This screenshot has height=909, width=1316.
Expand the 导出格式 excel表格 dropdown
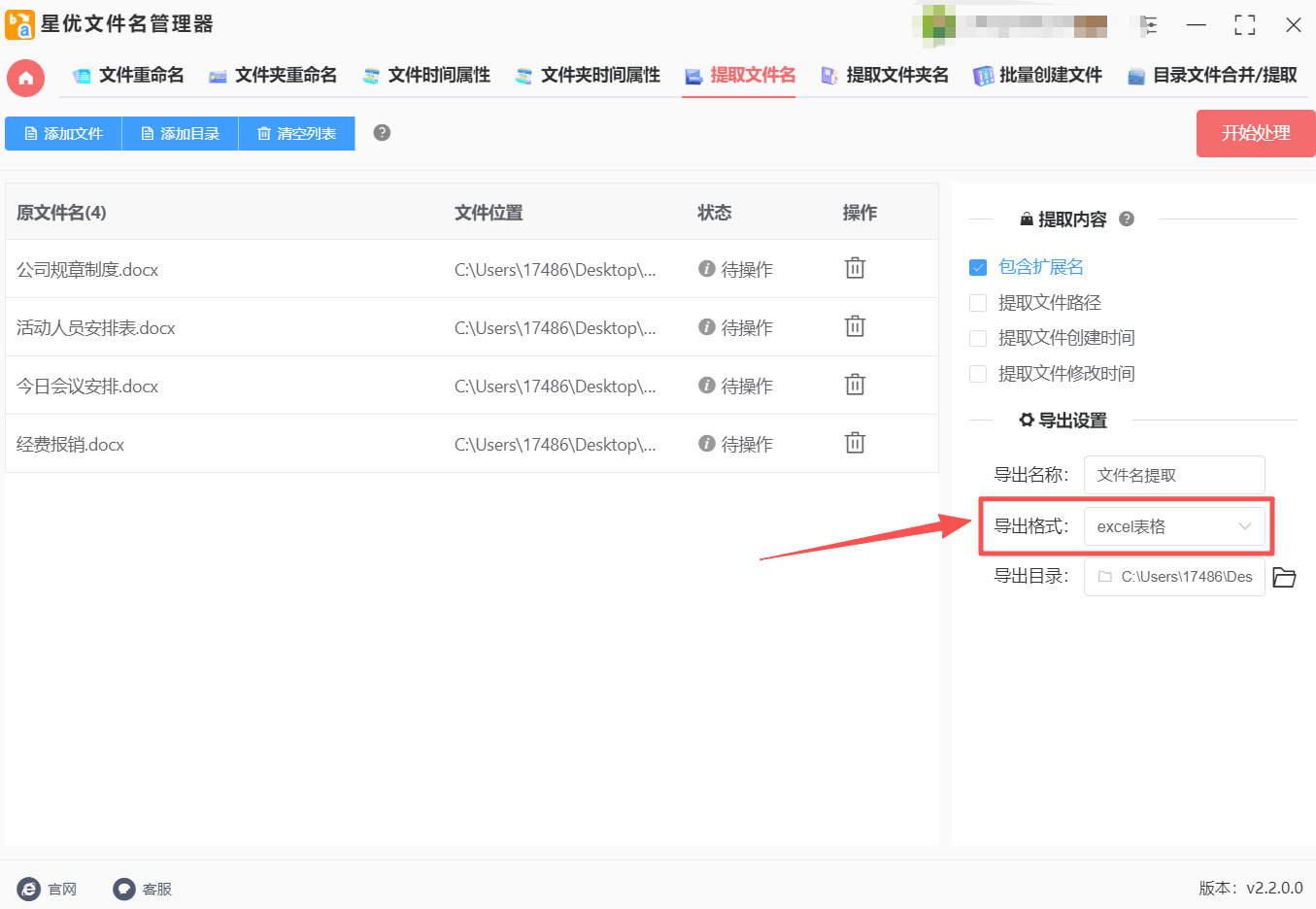coord(1174,526)
